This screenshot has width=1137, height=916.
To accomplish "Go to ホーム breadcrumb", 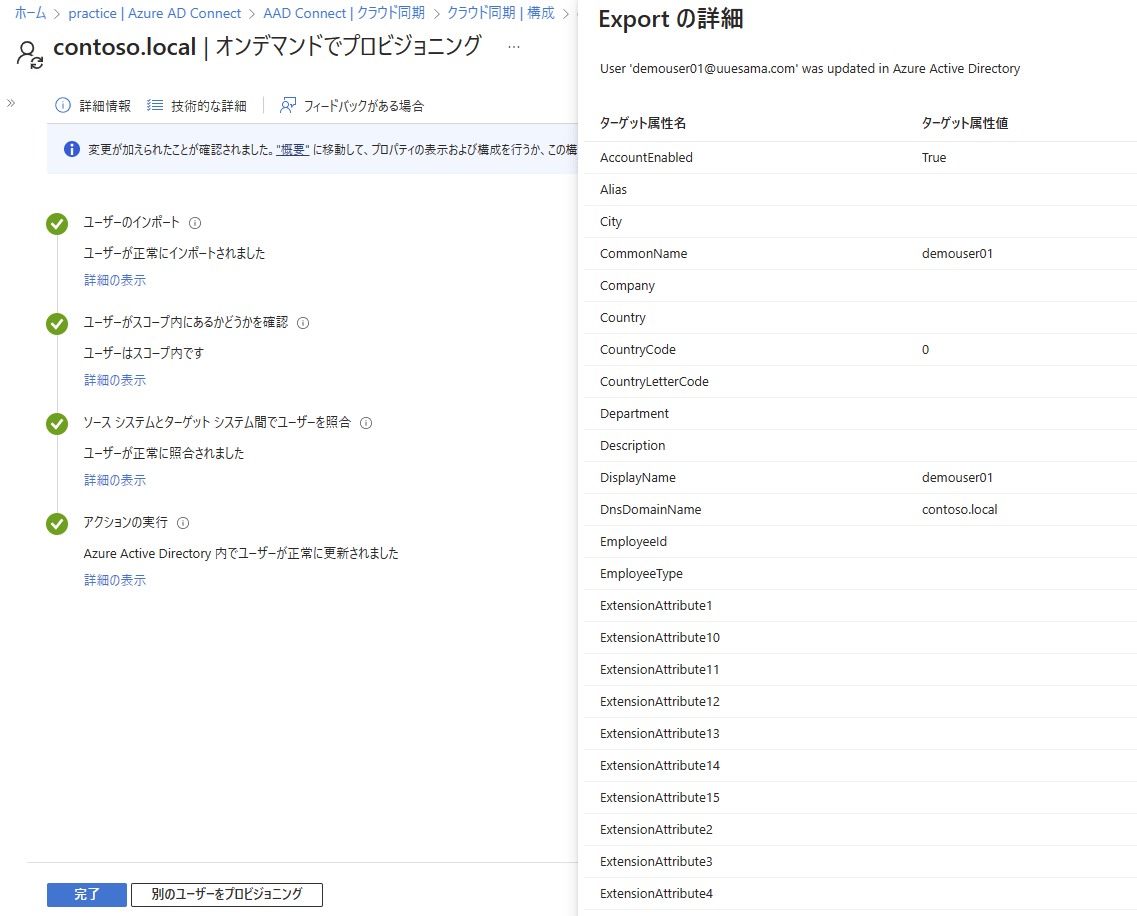I will point(30,13).
